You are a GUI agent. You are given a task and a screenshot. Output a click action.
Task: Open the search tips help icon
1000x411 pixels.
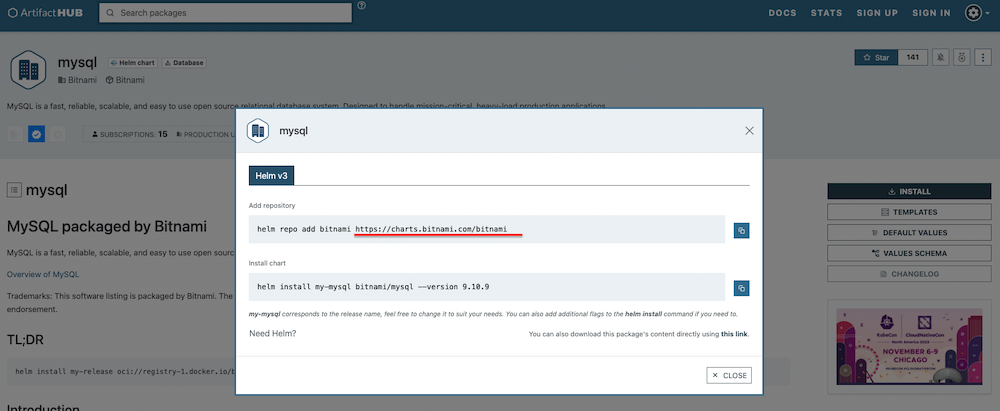tap(362, 6)
